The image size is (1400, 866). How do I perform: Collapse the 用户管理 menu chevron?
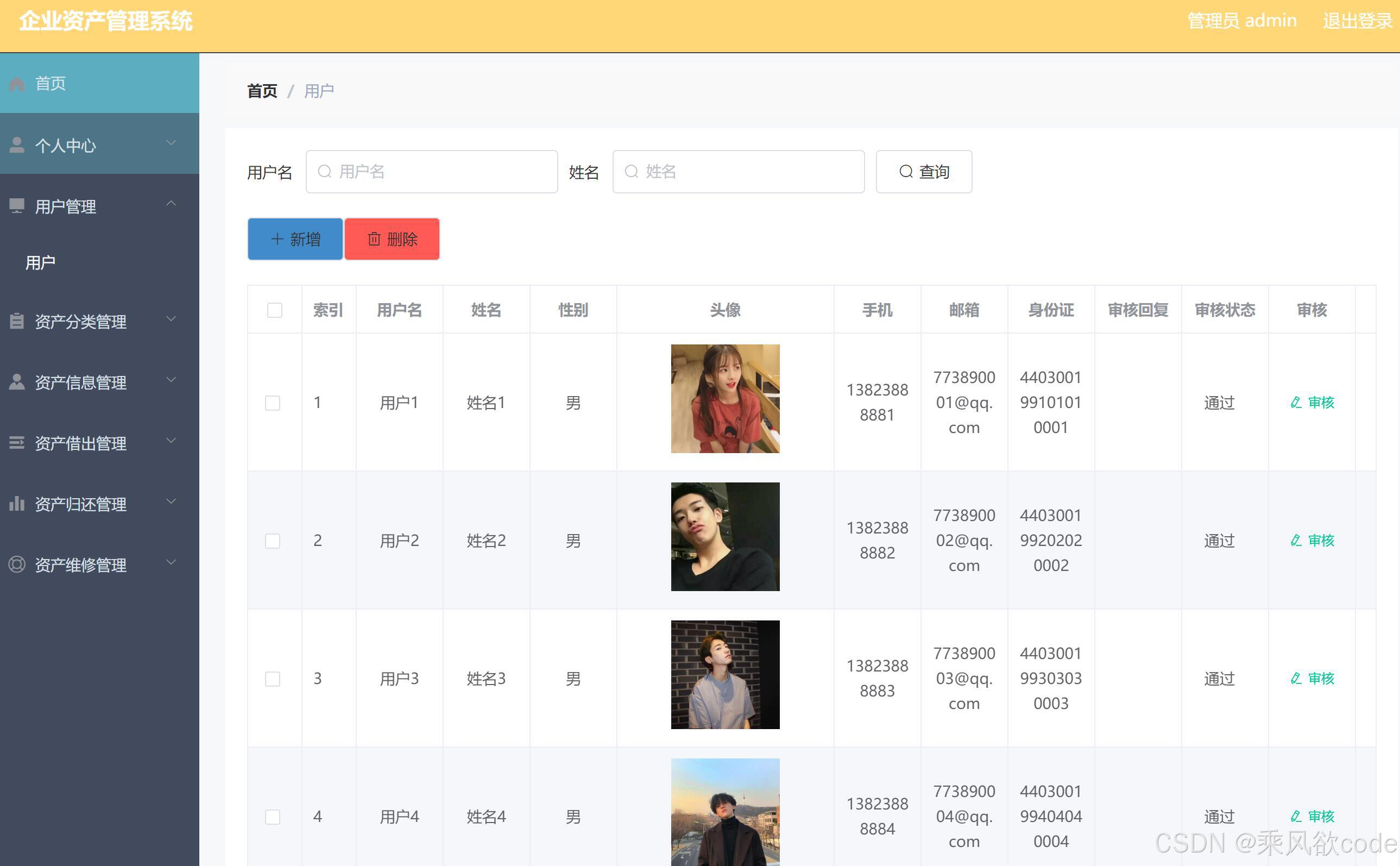tap(171, 204)
